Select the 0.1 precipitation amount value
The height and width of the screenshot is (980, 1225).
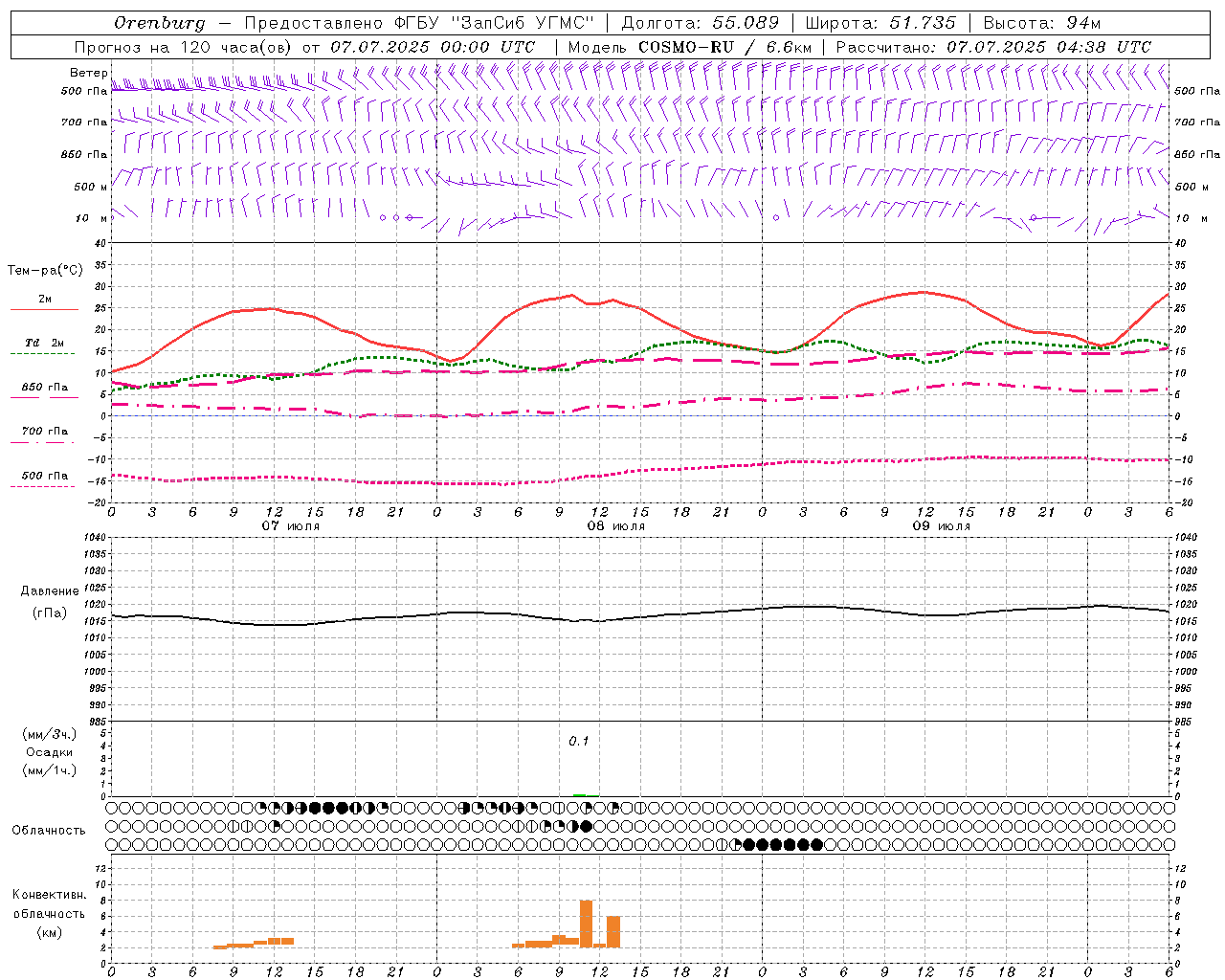point(579,741)
